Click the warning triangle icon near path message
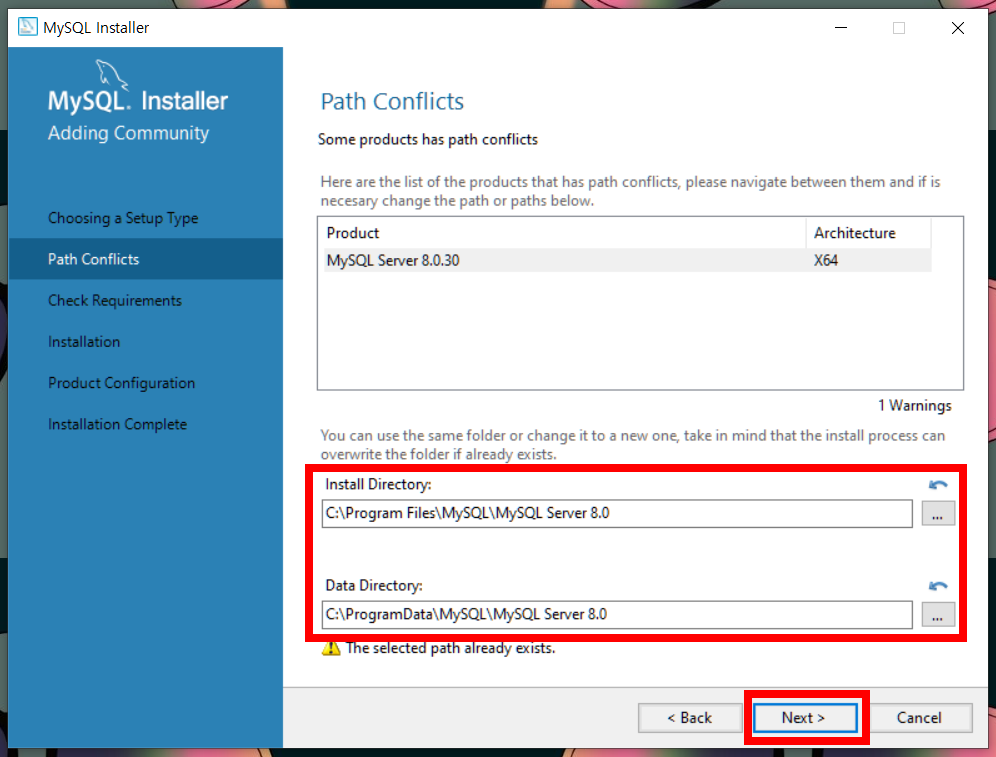This screenshot has width=996, height=757. pyautogui.click(x=331, y=648)
